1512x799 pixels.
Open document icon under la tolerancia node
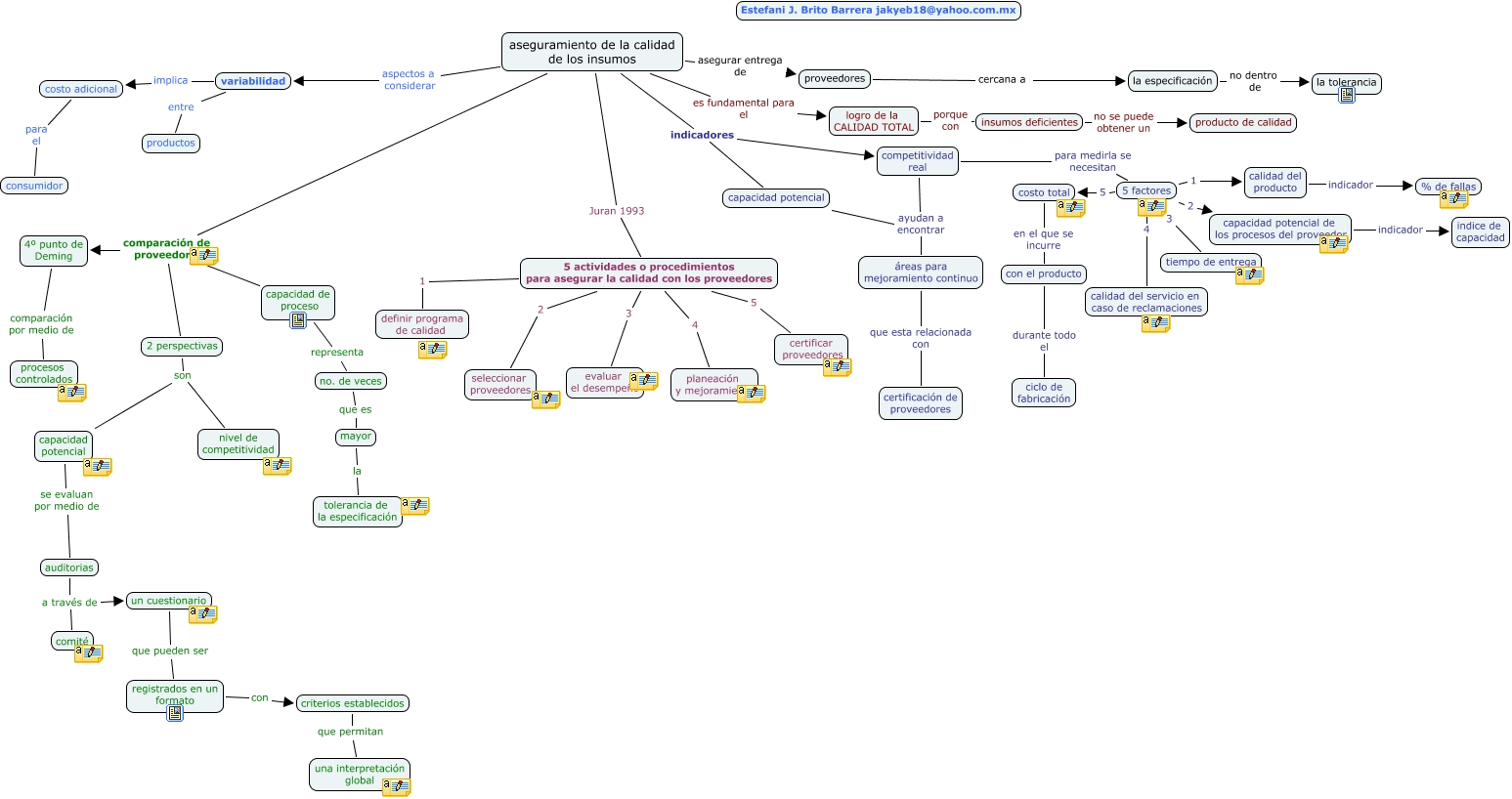click(1347, 96)
